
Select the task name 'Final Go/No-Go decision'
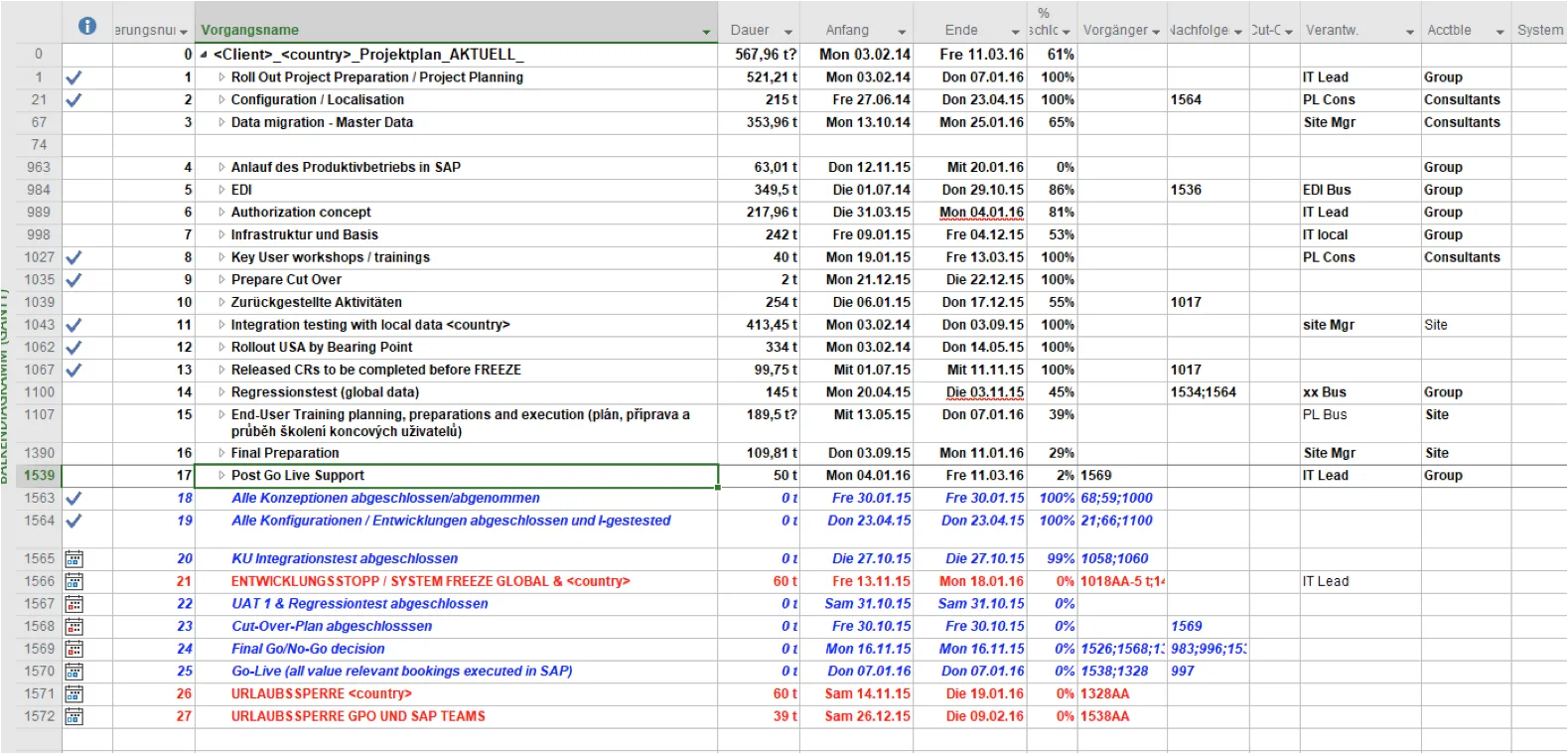308,650
